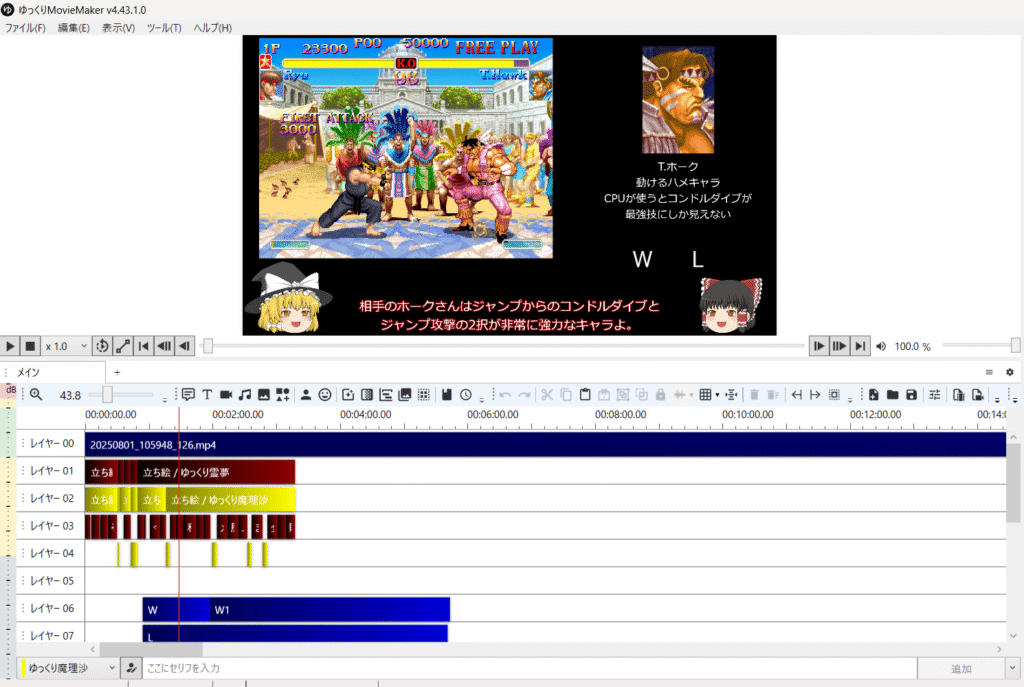The height and width of the screenshot is (687, 1024).
Task: Add a character portrait item with the person icon
Action: click(x=306, y=394)
